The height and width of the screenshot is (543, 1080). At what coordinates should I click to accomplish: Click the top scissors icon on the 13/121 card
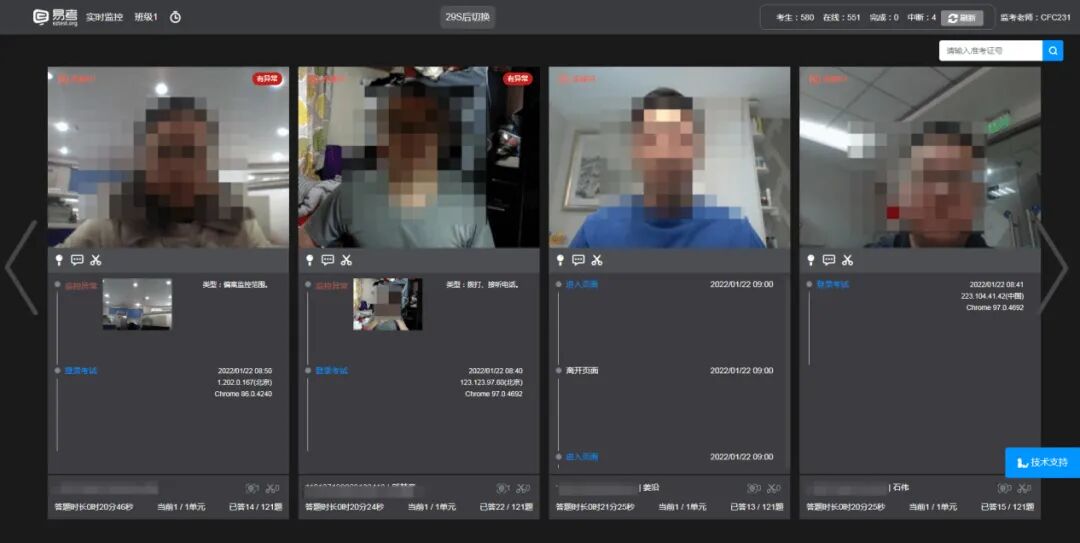click(x=597, y=260)
